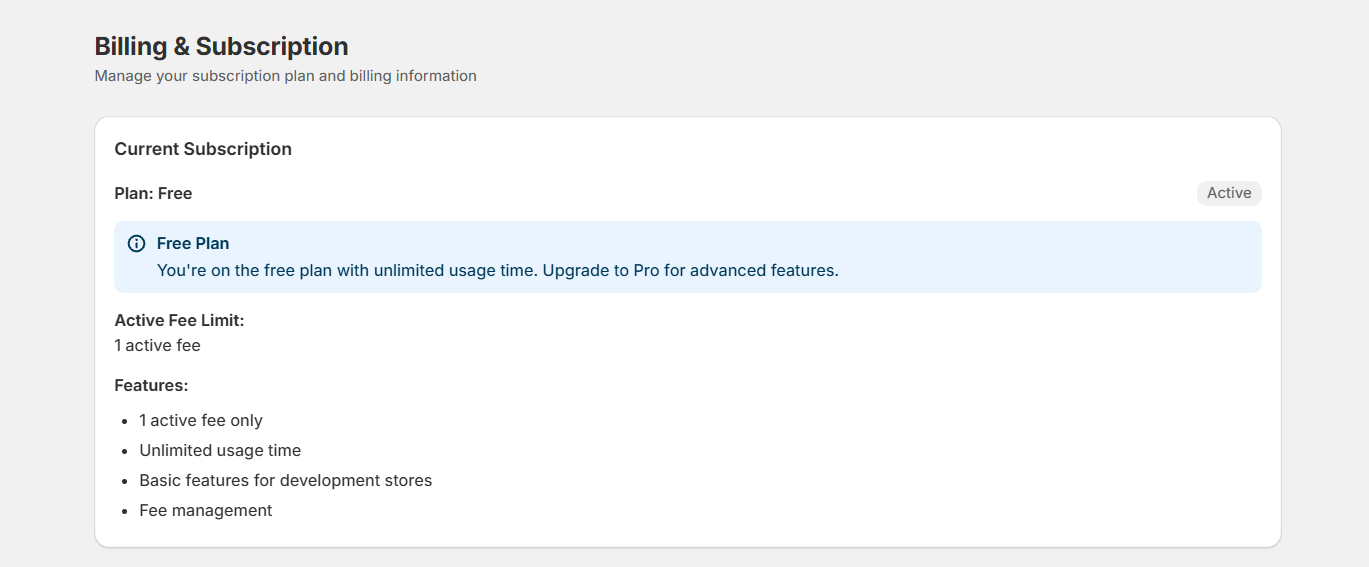
Task: Click the bullet beside '1 active fee only'
Action: [x=124, y=421]
